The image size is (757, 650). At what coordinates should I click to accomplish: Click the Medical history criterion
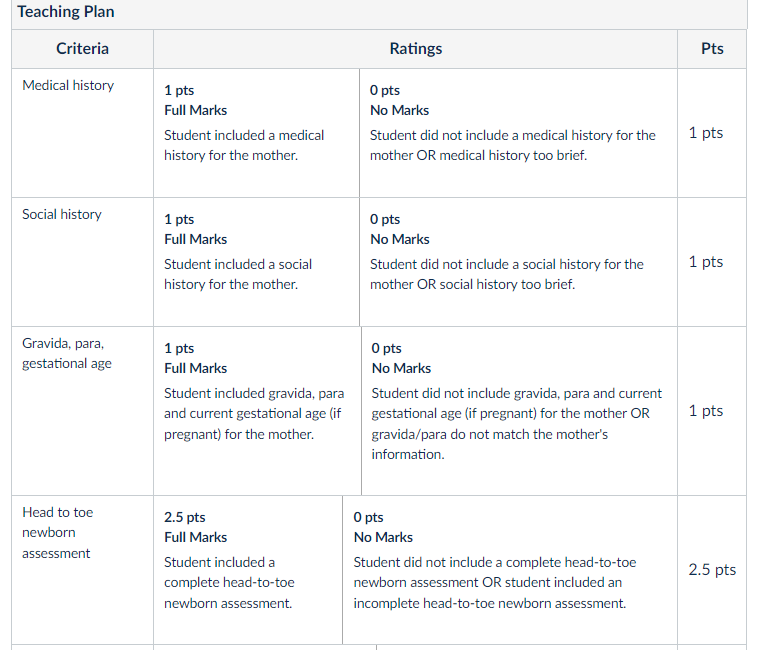click(x=68, y=85)
